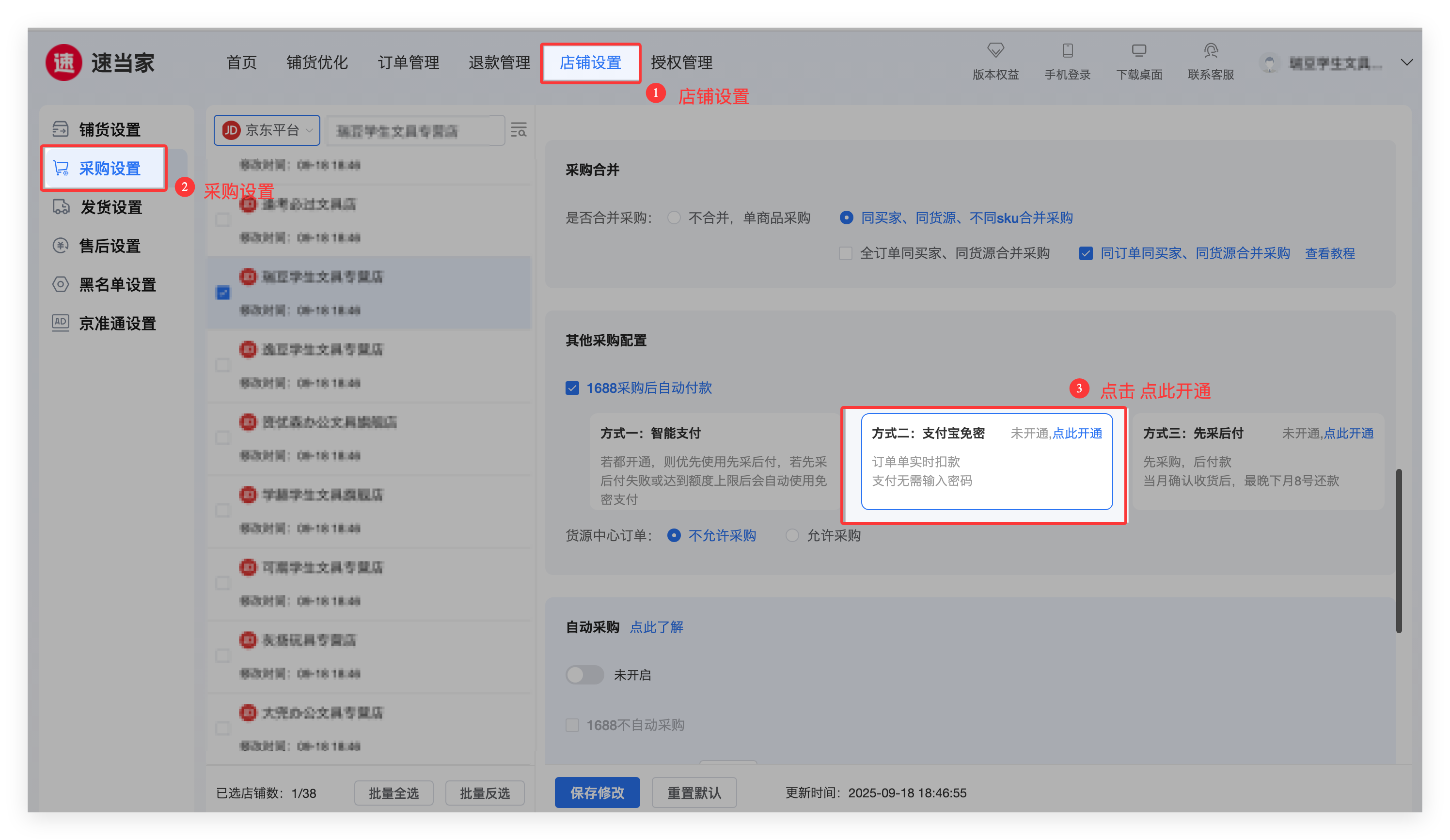Uncheck 1688采购后自动付款 checkbox
Viewport: 1450px width, 840px height.
coord(572,389)
